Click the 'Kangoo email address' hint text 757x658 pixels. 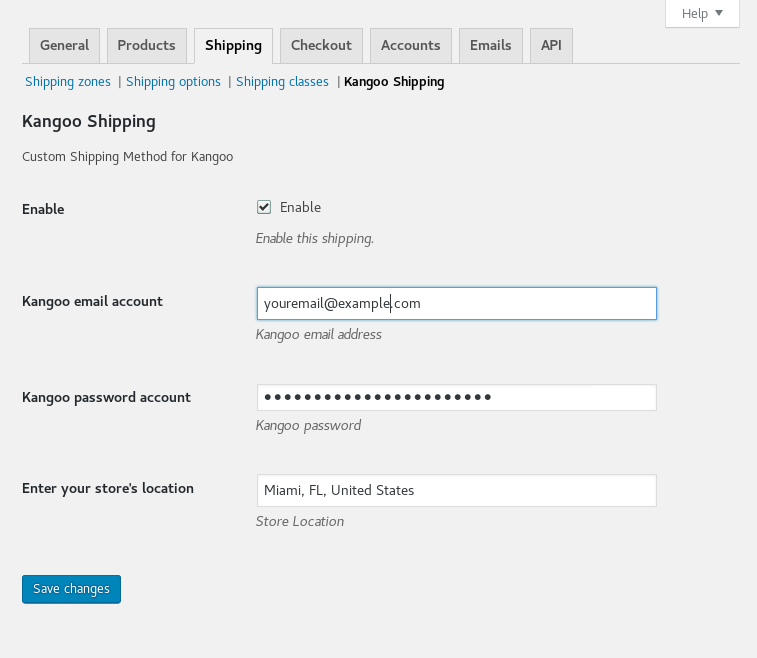319,335
